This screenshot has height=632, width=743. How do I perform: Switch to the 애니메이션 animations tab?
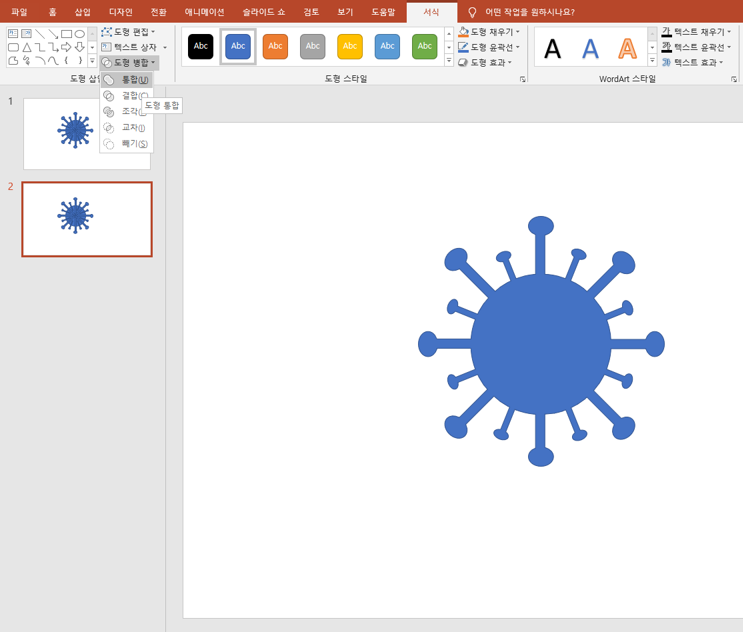click(x=205, y=12)
